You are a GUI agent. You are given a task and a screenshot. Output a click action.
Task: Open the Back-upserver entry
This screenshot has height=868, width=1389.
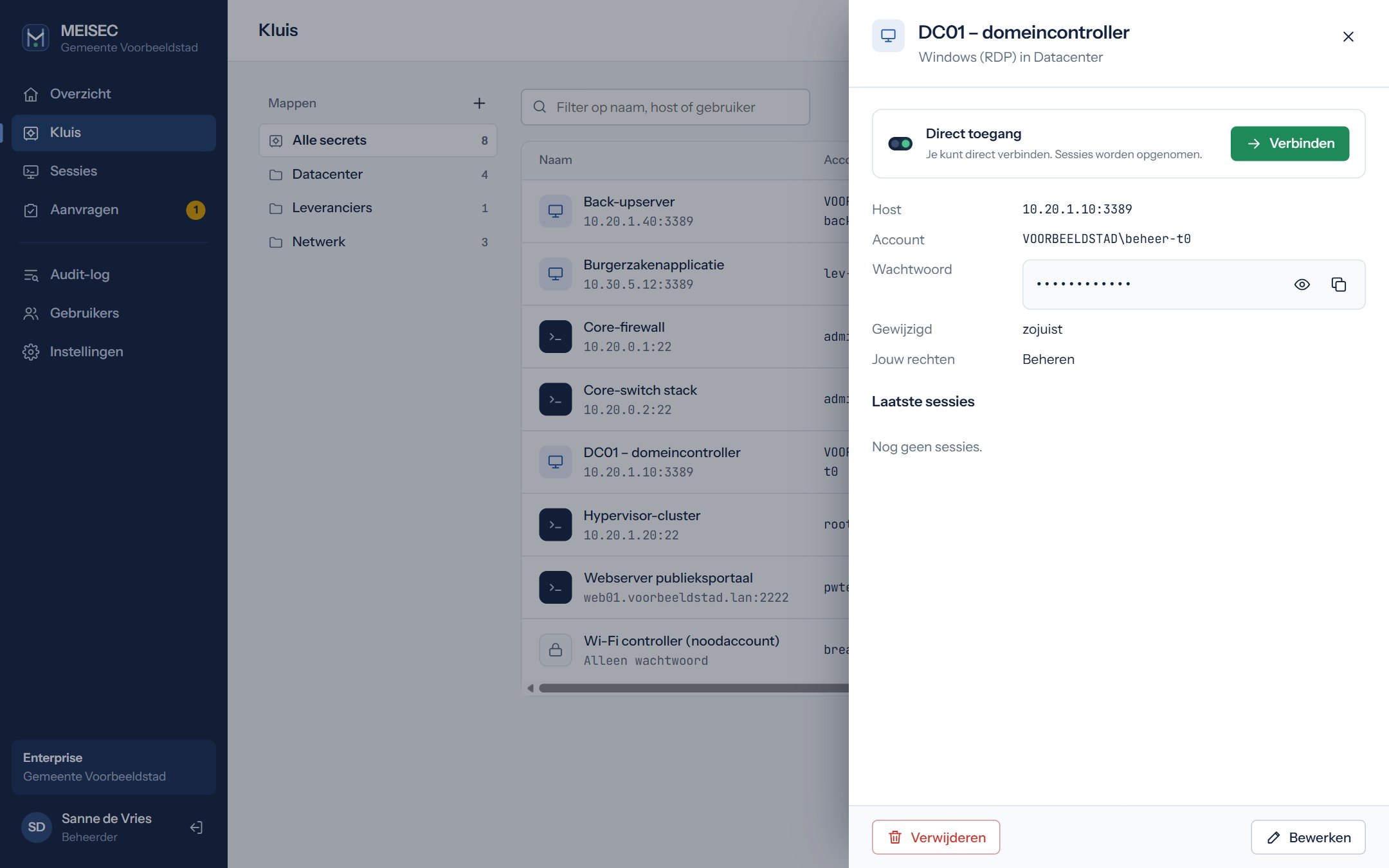[685, 212]
